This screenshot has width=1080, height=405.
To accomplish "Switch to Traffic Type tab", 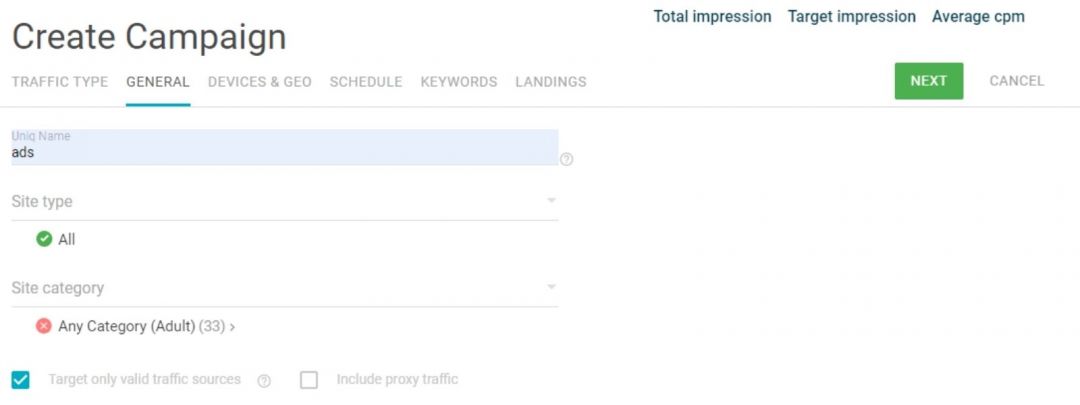I will click(60, 82).
